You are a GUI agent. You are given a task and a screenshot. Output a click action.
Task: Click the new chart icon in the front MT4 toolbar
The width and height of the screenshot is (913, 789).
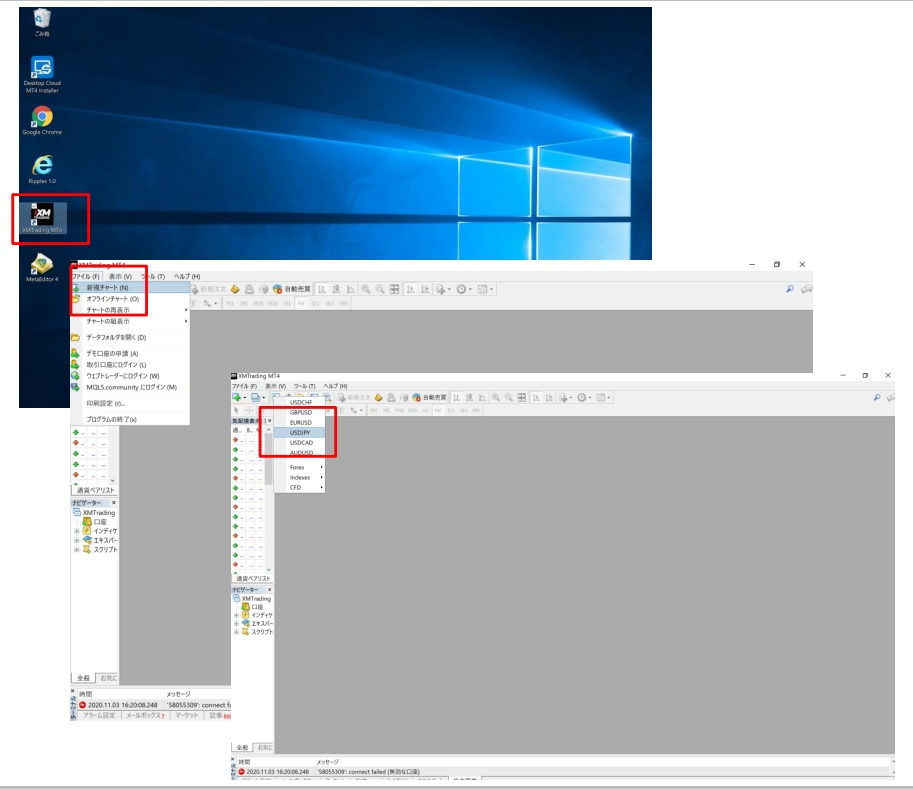click(237, 398)
